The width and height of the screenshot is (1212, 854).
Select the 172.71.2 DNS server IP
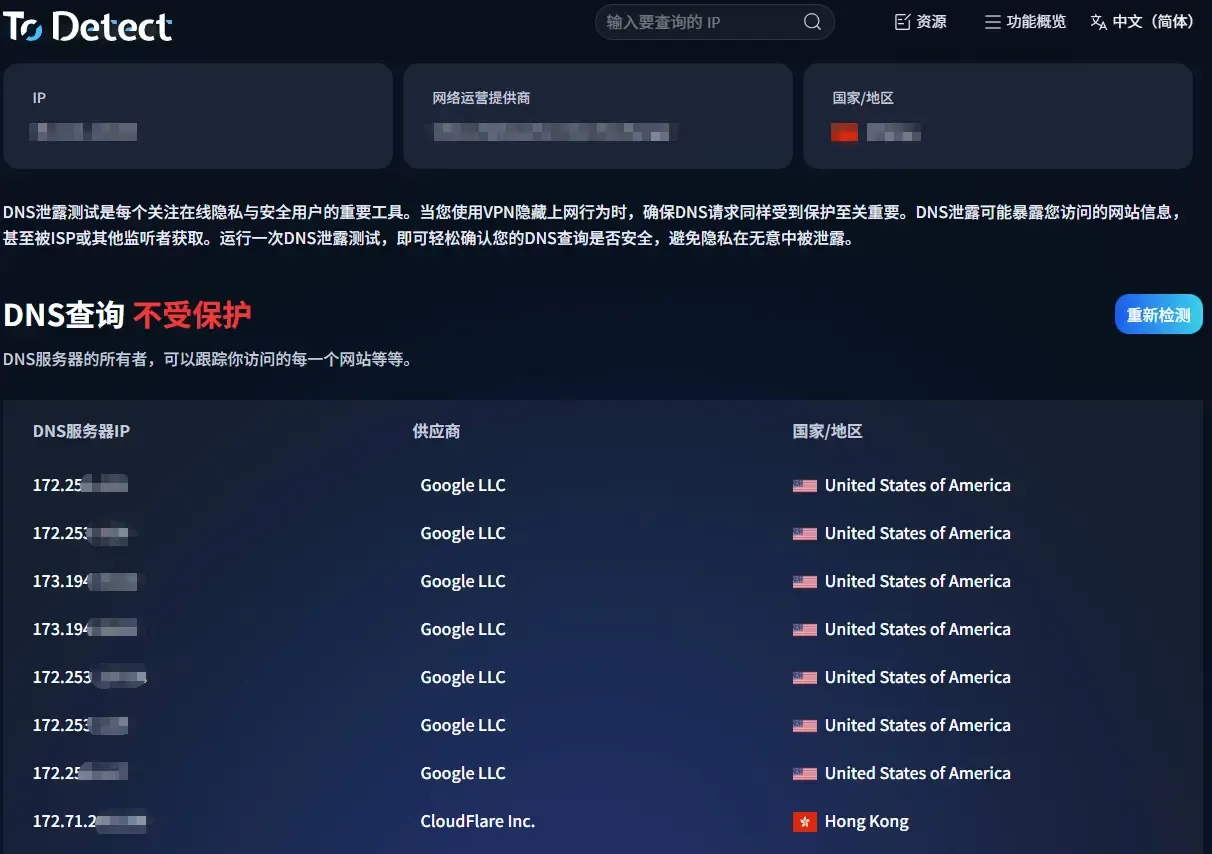pyautogui.click(x=66, y=822)
